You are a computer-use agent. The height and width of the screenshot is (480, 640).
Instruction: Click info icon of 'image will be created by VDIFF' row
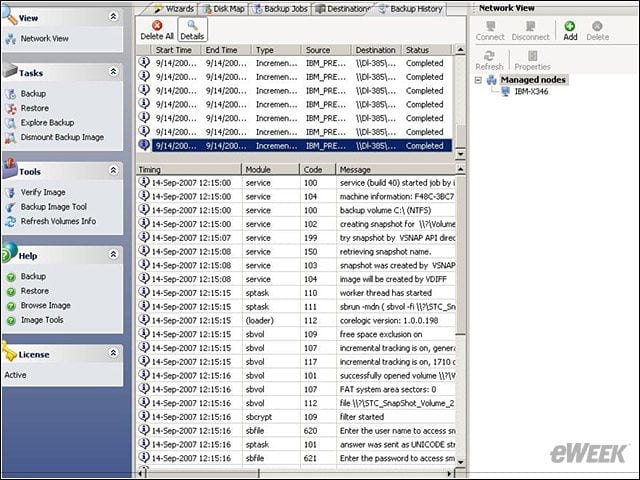coord(144,278)
